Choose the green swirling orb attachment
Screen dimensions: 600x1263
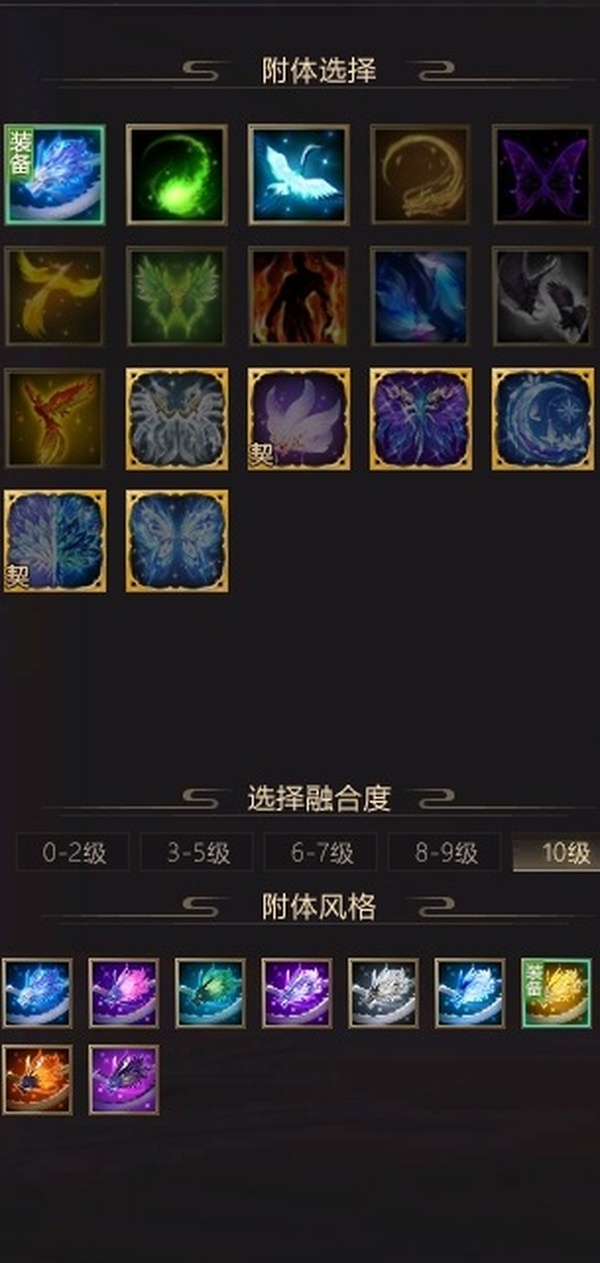coord(177,174)
